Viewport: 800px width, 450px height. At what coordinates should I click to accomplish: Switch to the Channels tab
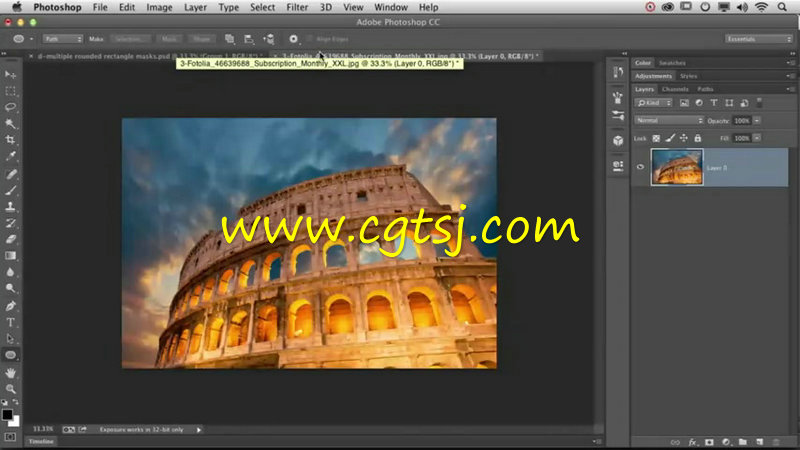click(675, 89)
